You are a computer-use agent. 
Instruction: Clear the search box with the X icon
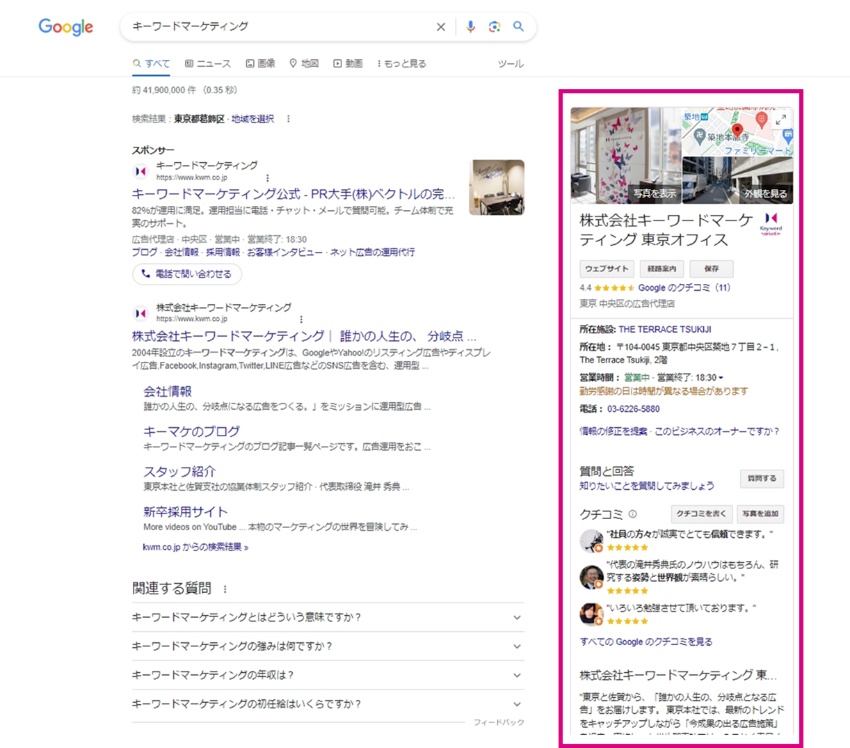[x=441, y=27]
